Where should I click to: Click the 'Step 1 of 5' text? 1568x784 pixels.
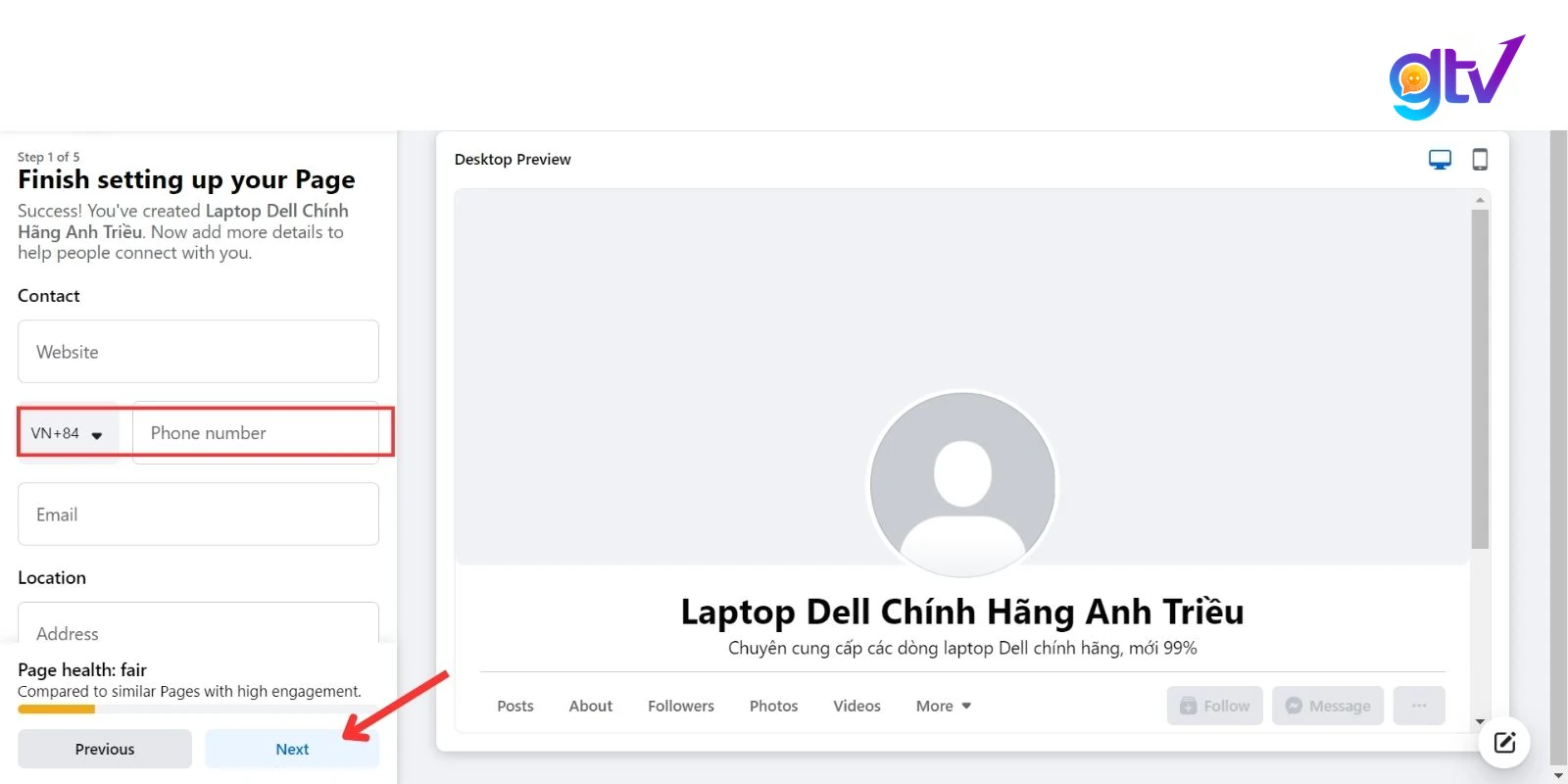coord(49,157)
